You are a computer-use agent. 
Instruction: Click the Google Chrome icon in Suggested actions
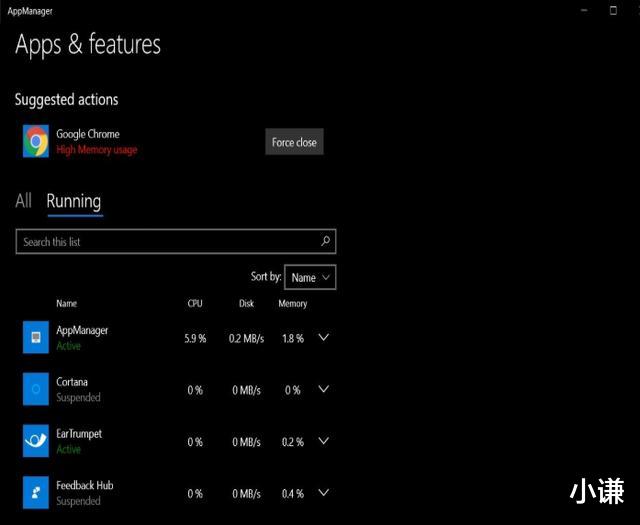[x=36, y=141]
